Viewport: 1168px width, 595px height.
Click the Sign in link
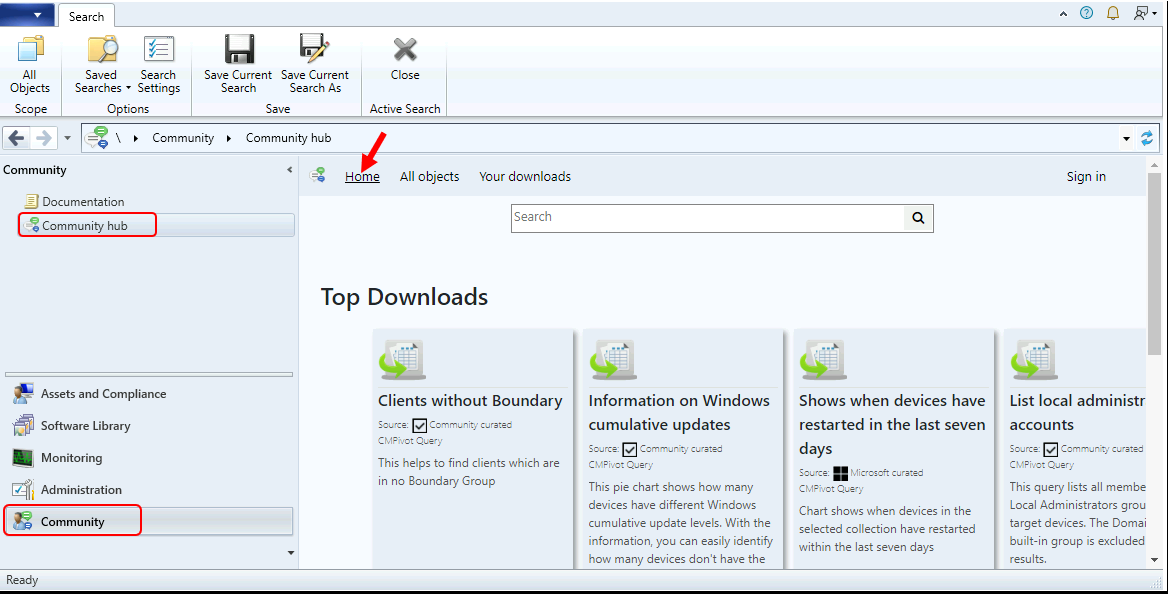[1086, 176]
